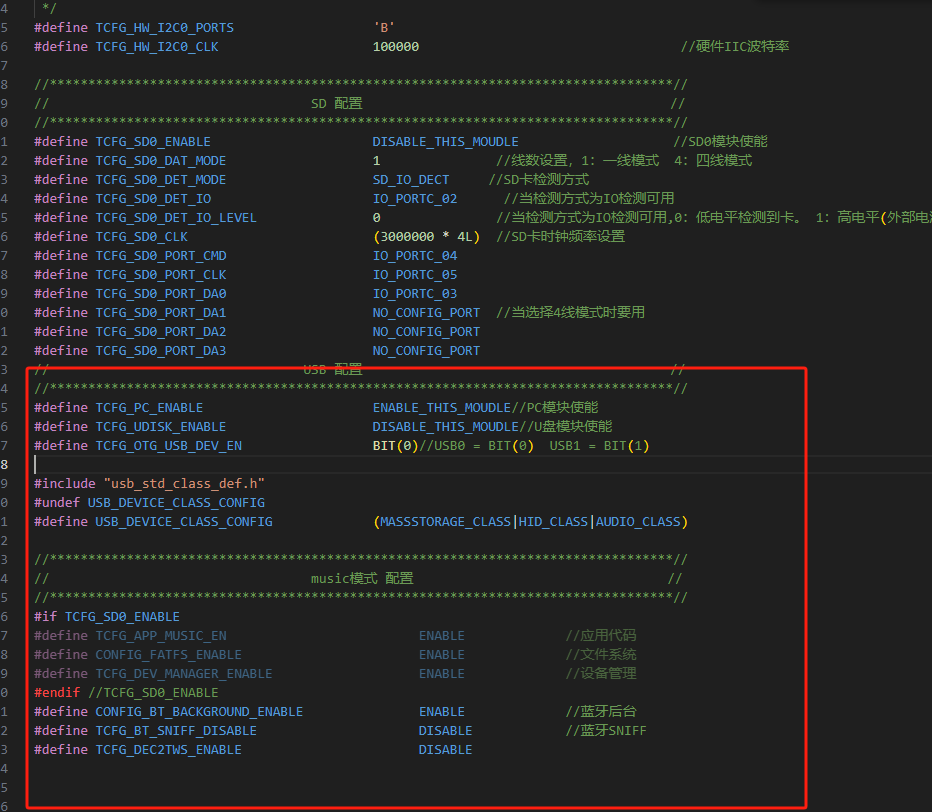
Task: Click TCFG_SD0_DET_IO_LEVEL macro name
Action: pos(177,218)
